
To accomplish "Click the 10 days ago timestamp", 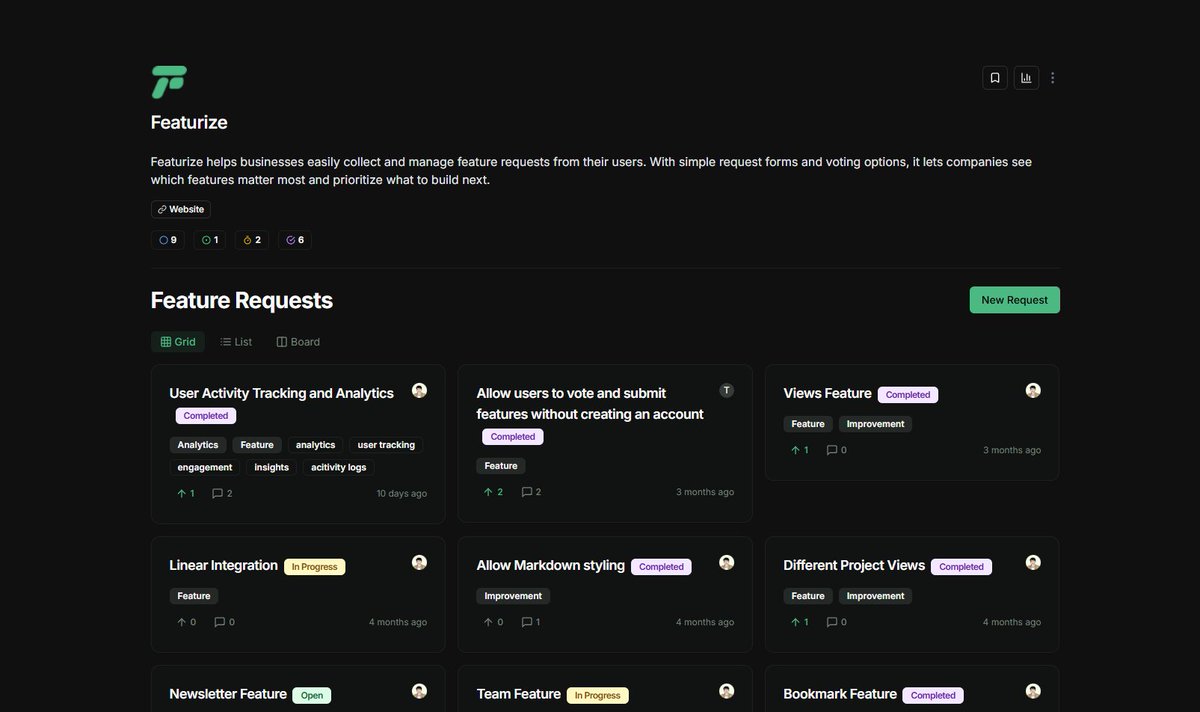I will (x=401, y=493).
